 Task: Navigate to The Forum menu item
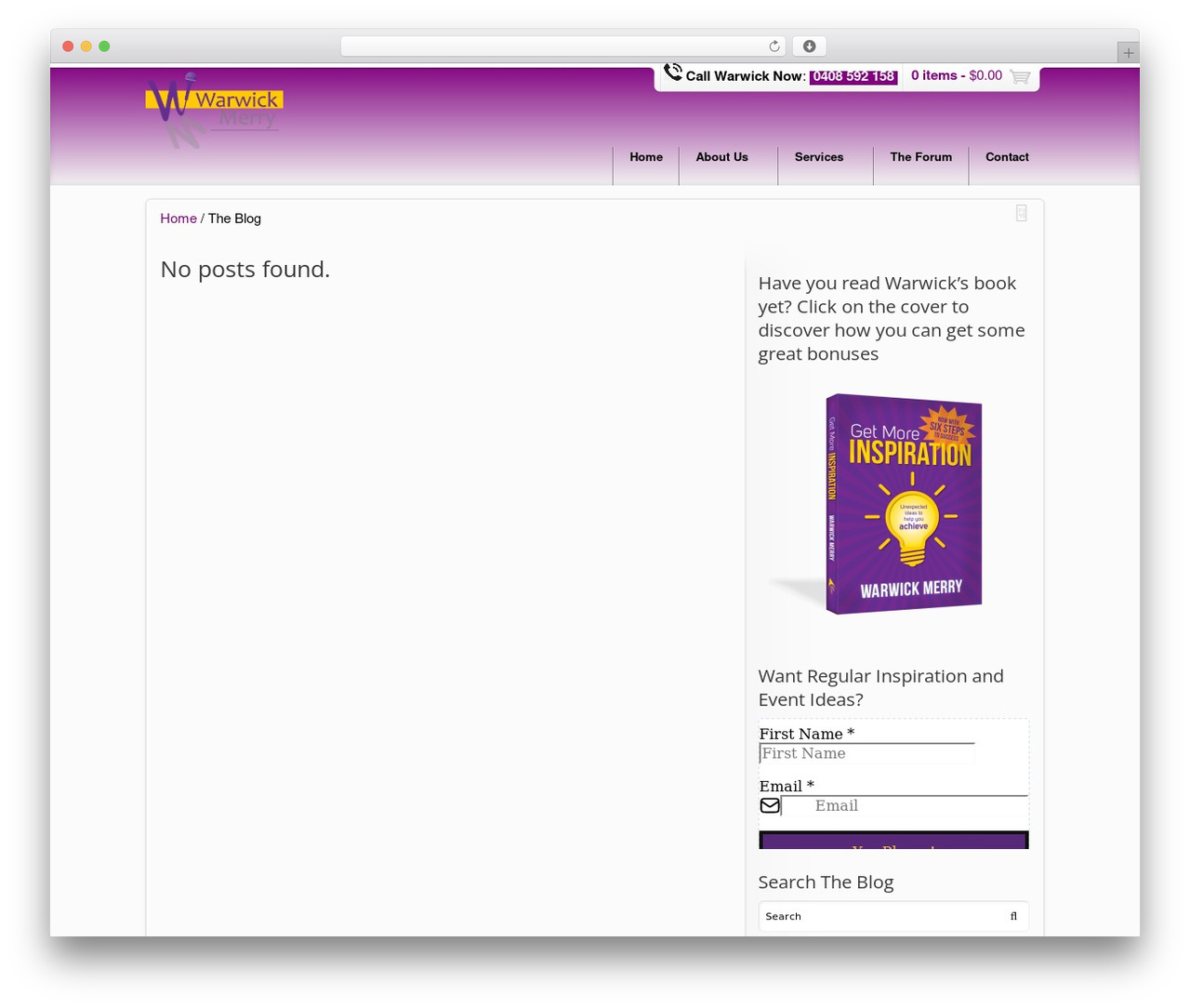point(921,157)
